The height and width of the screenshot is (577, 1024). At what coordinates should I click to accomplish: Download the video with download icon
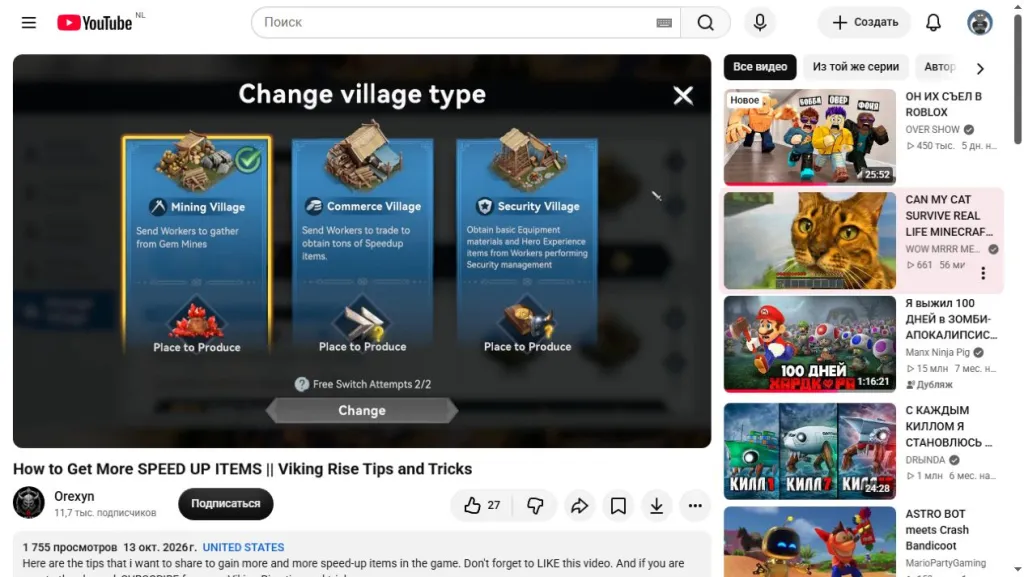pos(656,505)
